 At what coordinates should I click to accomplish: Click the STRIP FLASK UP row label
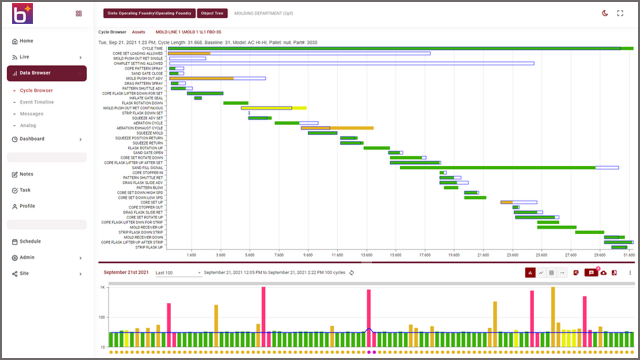(149, 247)
